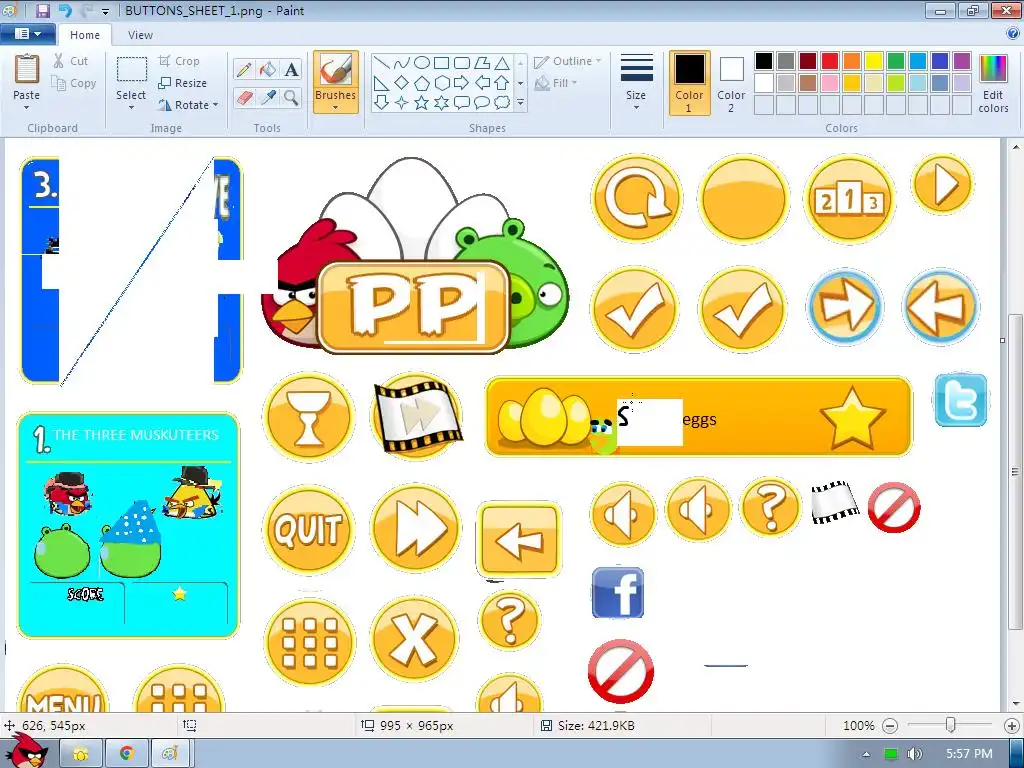Screen dimensions: 1024x768
Task: Open Edit colors dialog
Action: click(993, 84)
